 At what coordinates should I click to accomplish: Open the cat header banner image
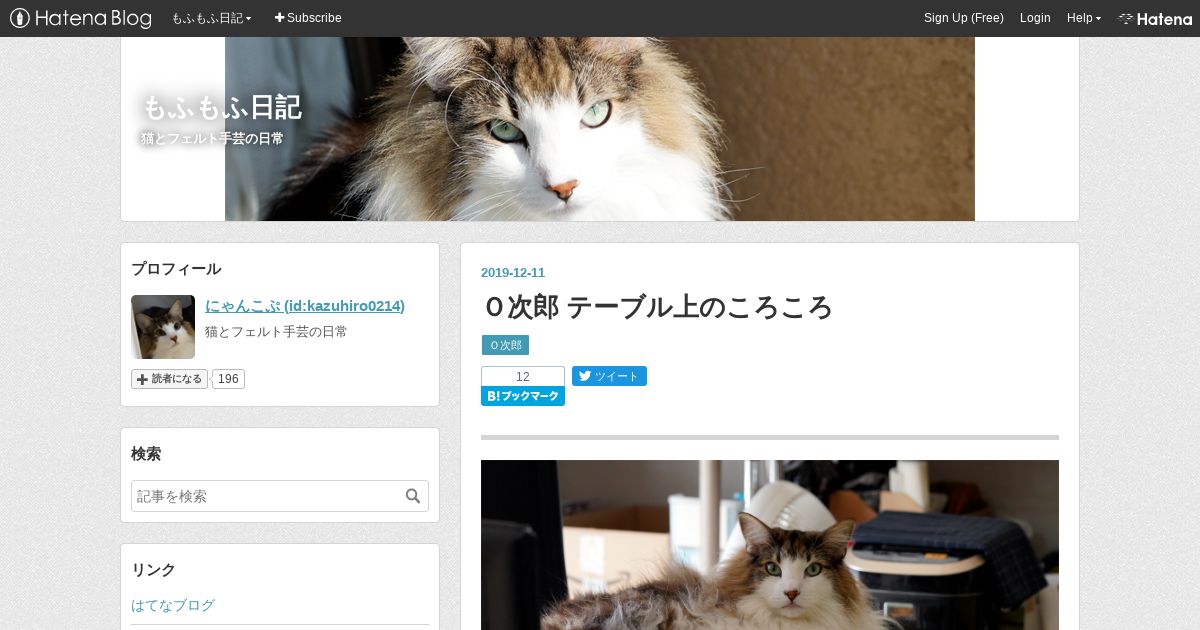[600, 129]
